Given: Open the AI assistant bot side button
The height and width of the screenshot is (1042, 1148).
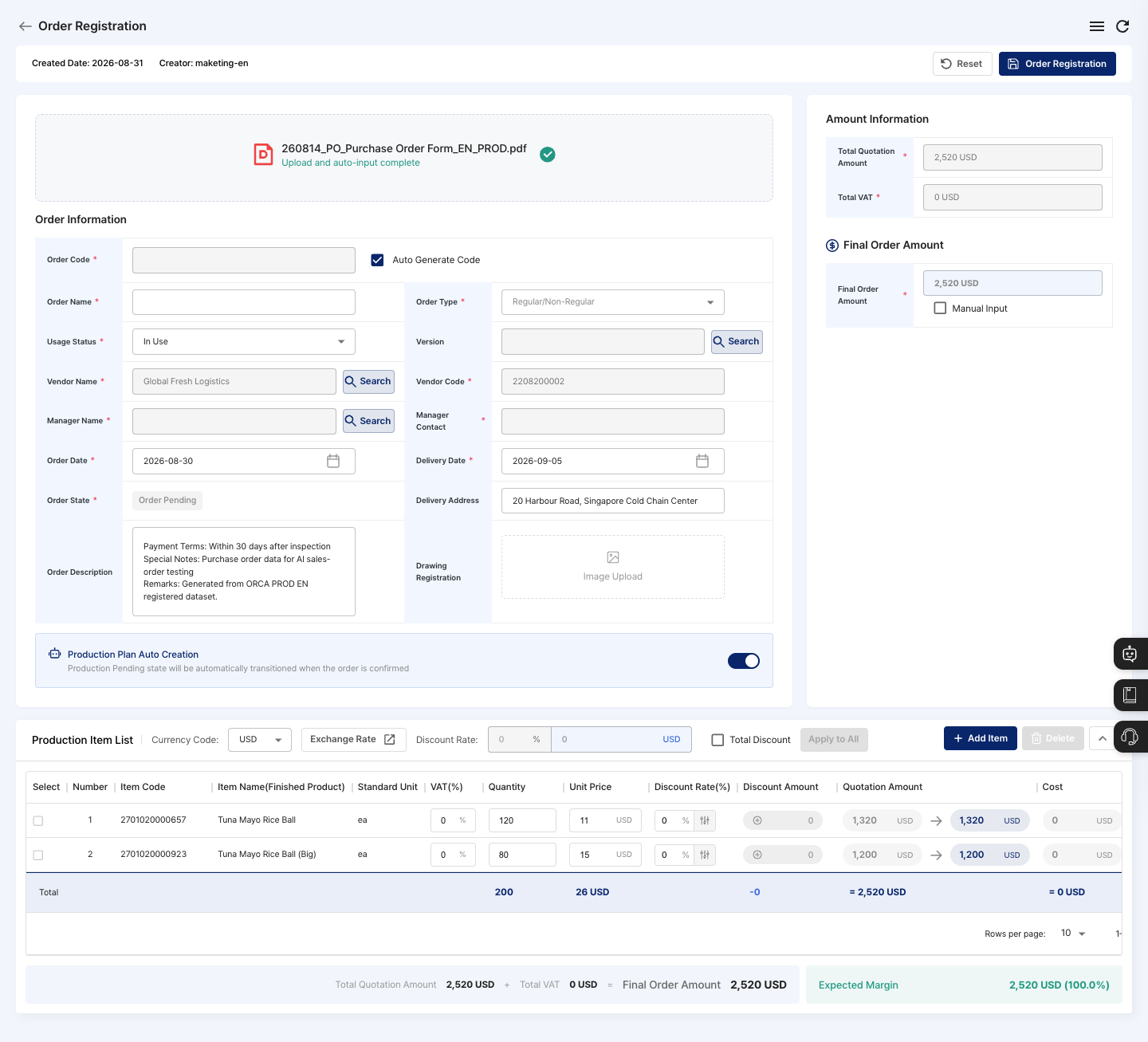Looking at the screenshot, I should pyautogui.click(x=1130, y=654).
